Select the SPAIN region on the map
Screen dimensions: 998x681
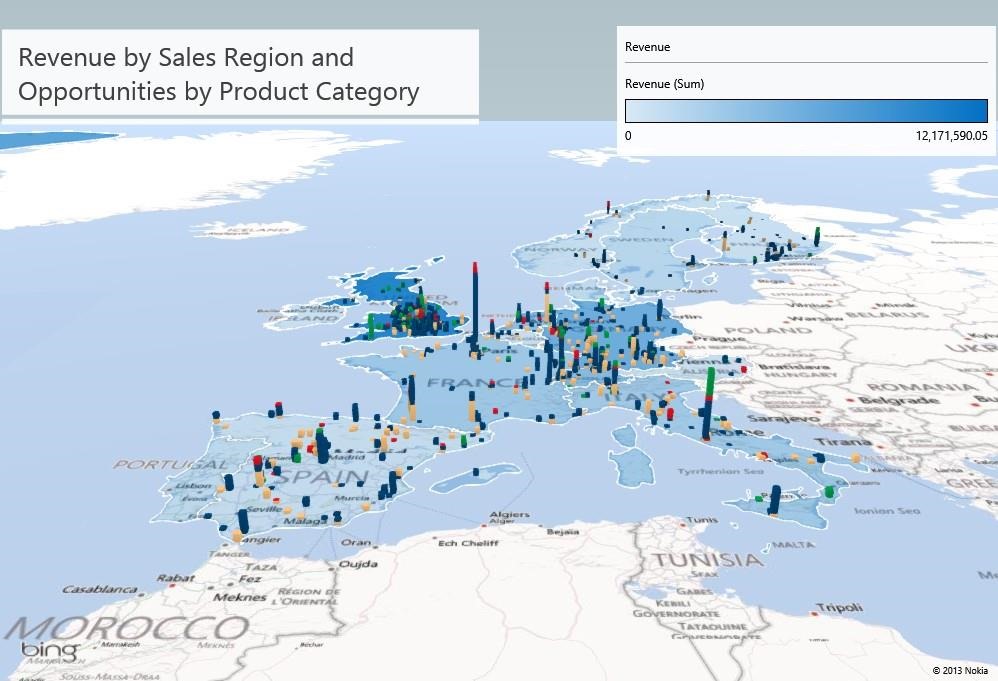point(311,479)
